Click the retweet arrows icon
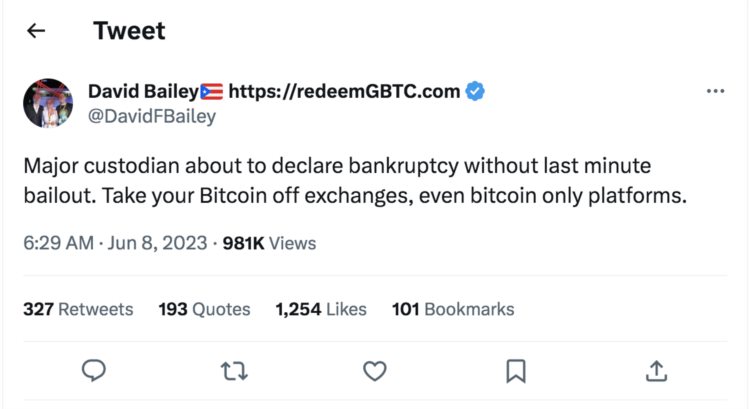The width and height of the screenshot is (750, 409). (x=233, y=371)
